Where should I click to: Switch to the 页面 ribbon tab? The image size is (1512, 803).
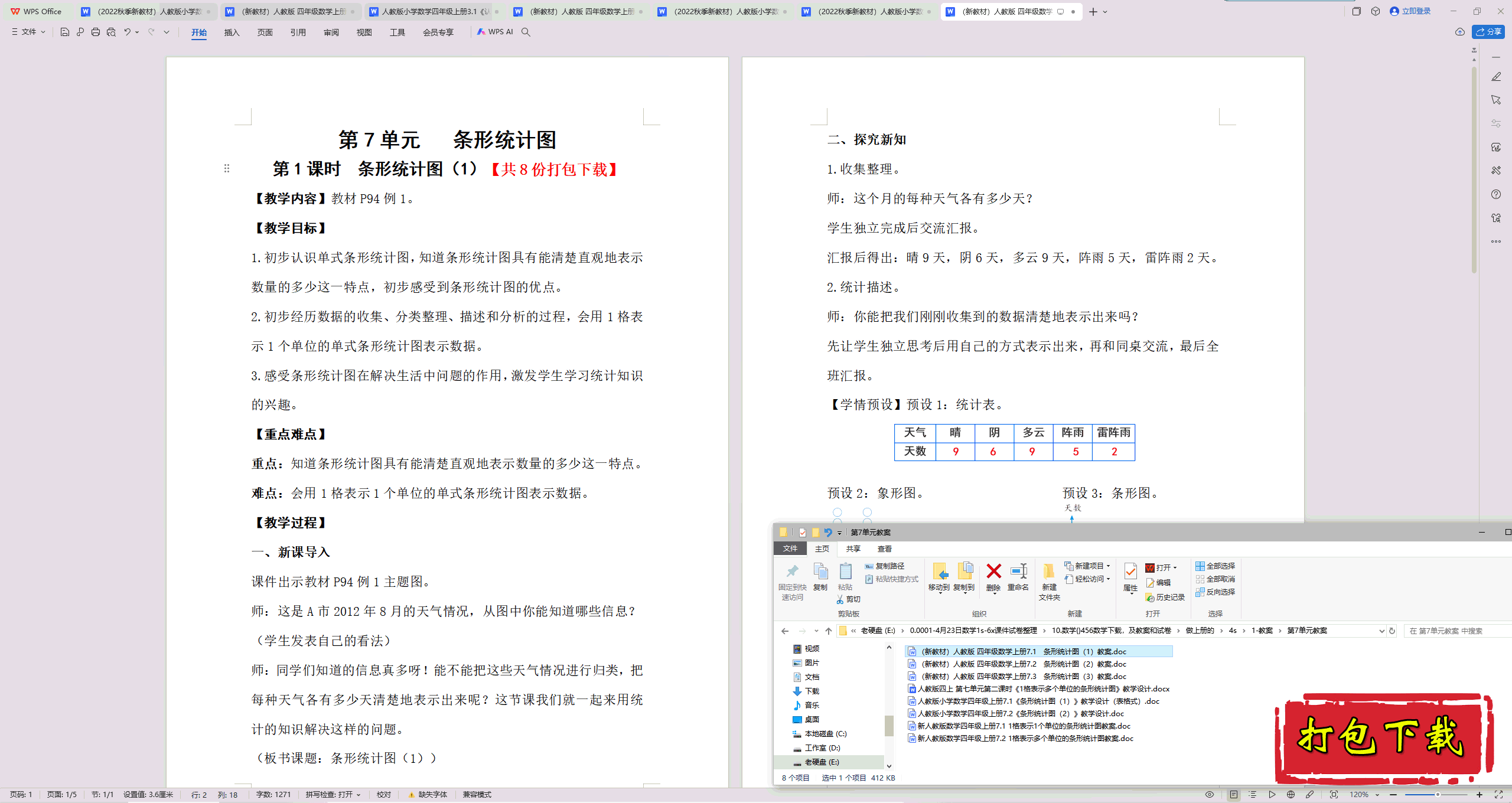pyautogui.click(x=265, y=32)
